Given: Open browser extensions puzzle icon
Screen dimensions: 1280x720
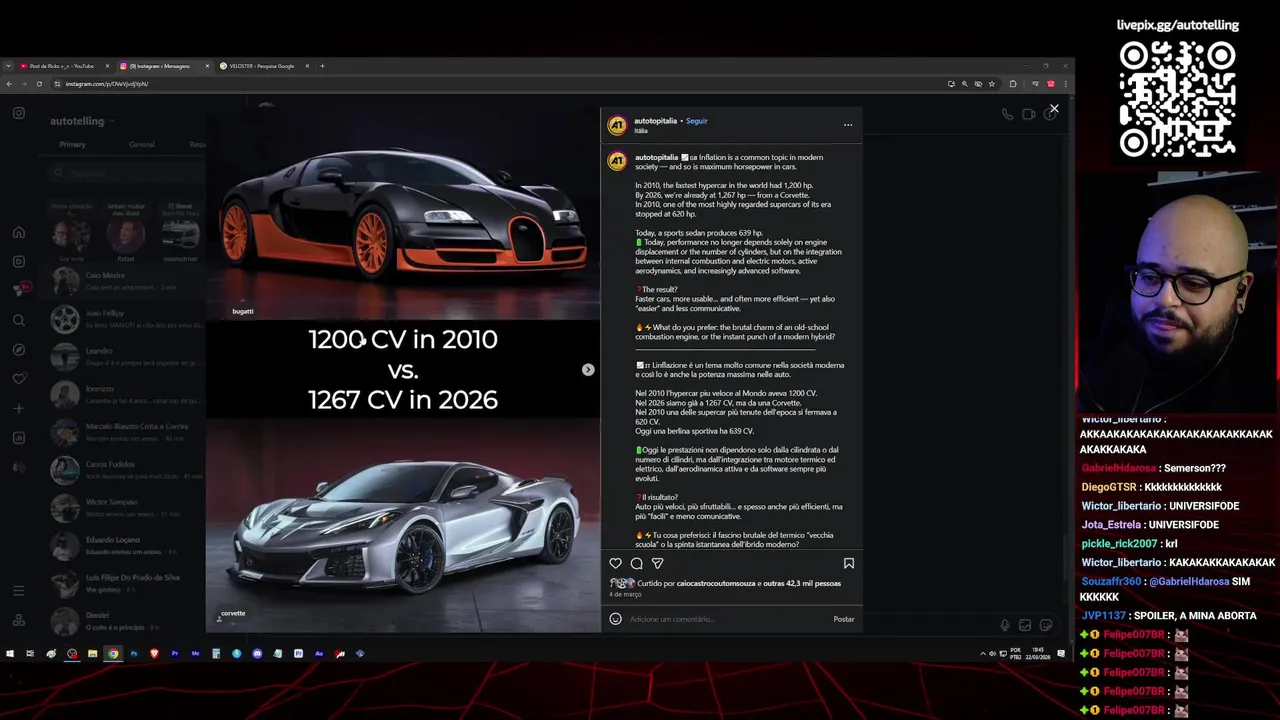Looking at the screenshot, I should (x=1013, y=84).
